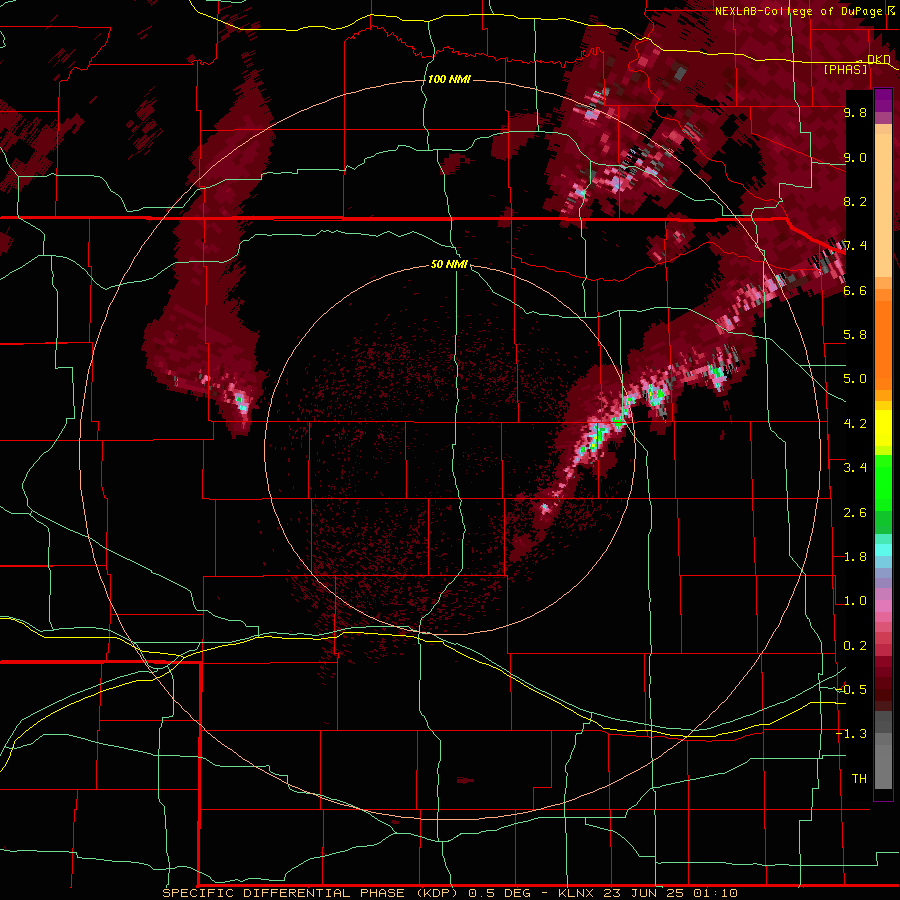900x900 pixels.
Task: Click the 5.8 value on the color scale
Action: 855,335
